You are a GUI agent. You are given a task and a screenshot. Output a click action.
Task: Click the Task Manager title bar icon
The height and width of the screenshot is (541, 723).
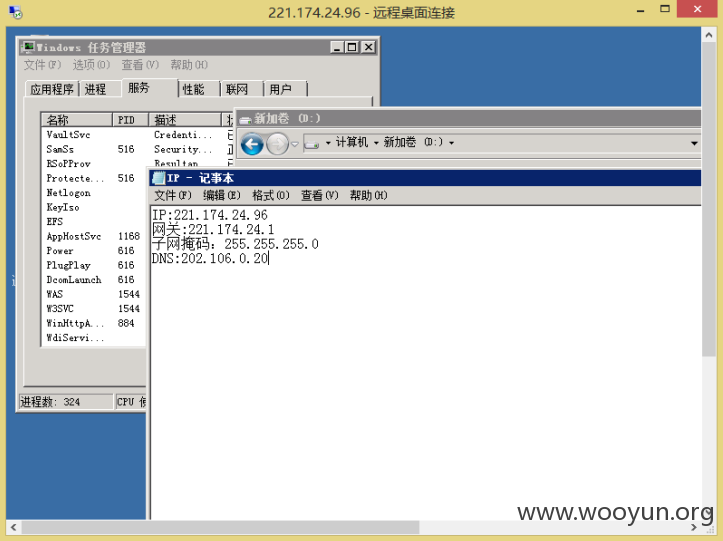point(28,47)
